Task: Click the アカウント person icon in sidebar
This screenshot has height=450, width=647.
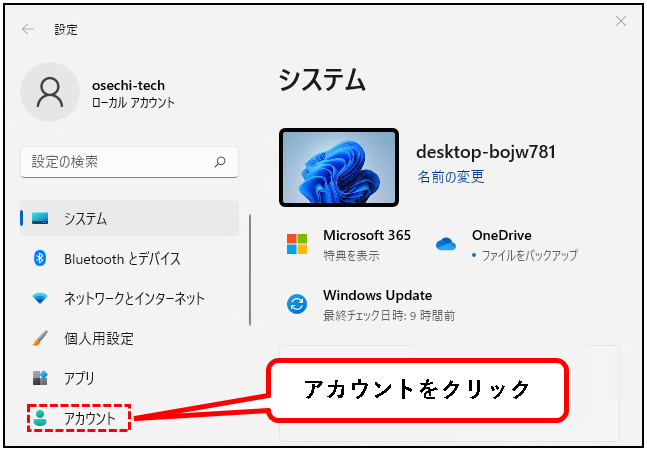Action: (40, 418)
